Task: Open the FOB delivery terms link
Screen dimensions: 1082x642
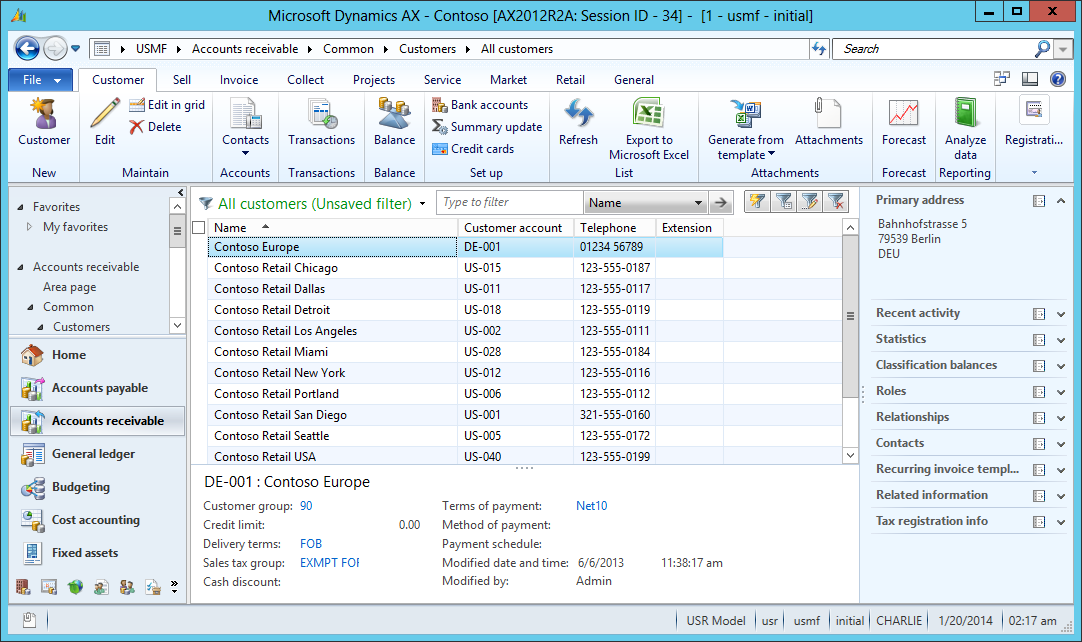Action: 311,544
